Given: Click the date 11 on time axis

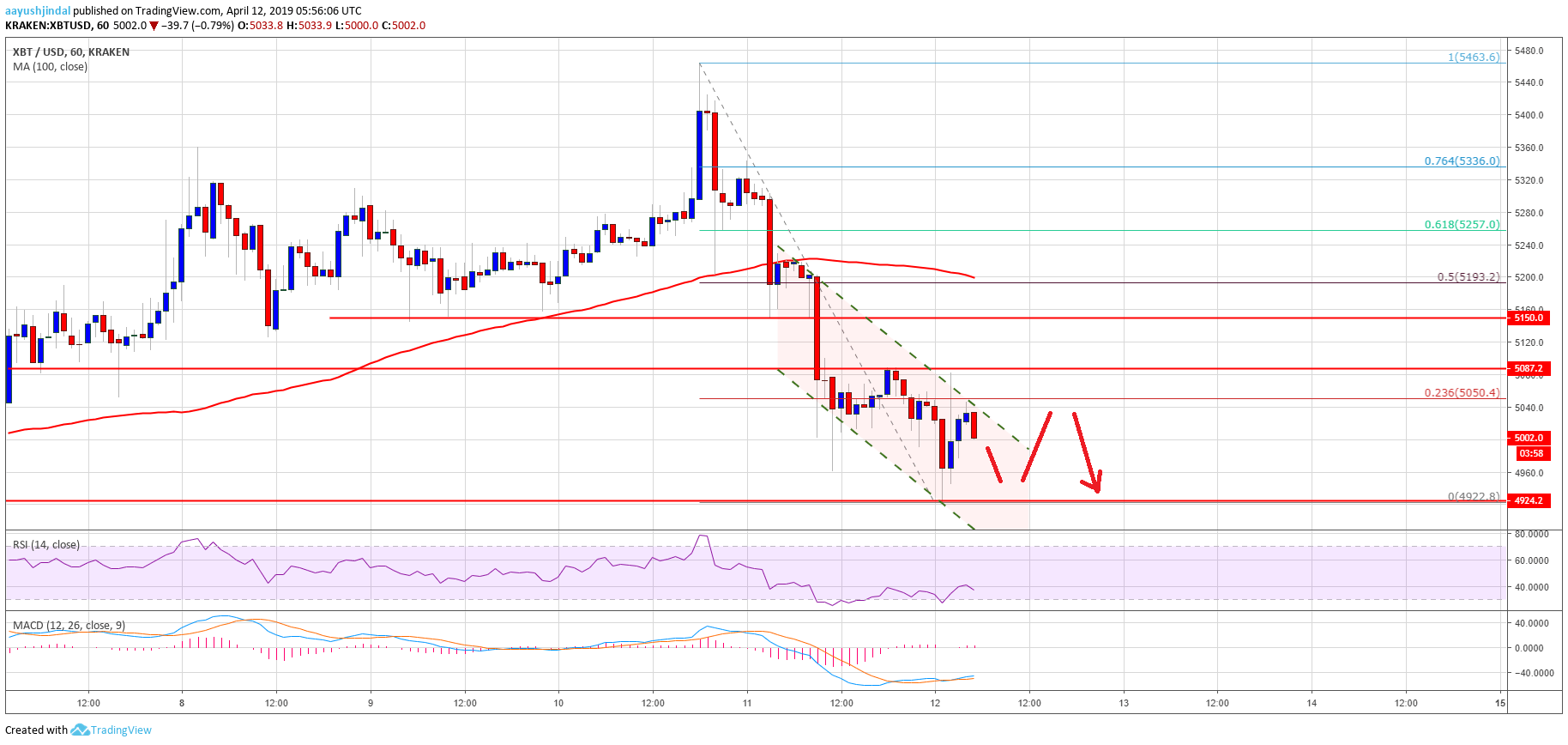Looking at the screenshot, I should [x=747, y=703].
